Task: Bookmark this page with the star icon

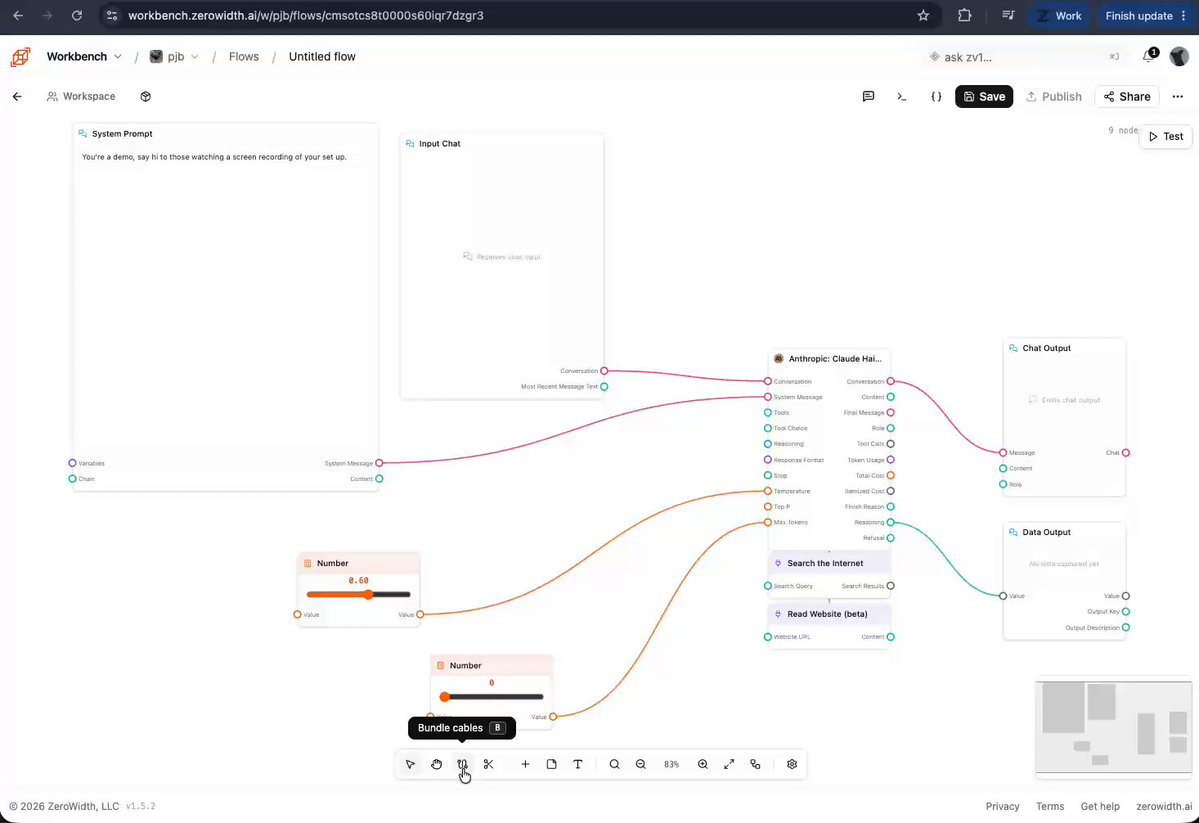Action: pos(923,15)
